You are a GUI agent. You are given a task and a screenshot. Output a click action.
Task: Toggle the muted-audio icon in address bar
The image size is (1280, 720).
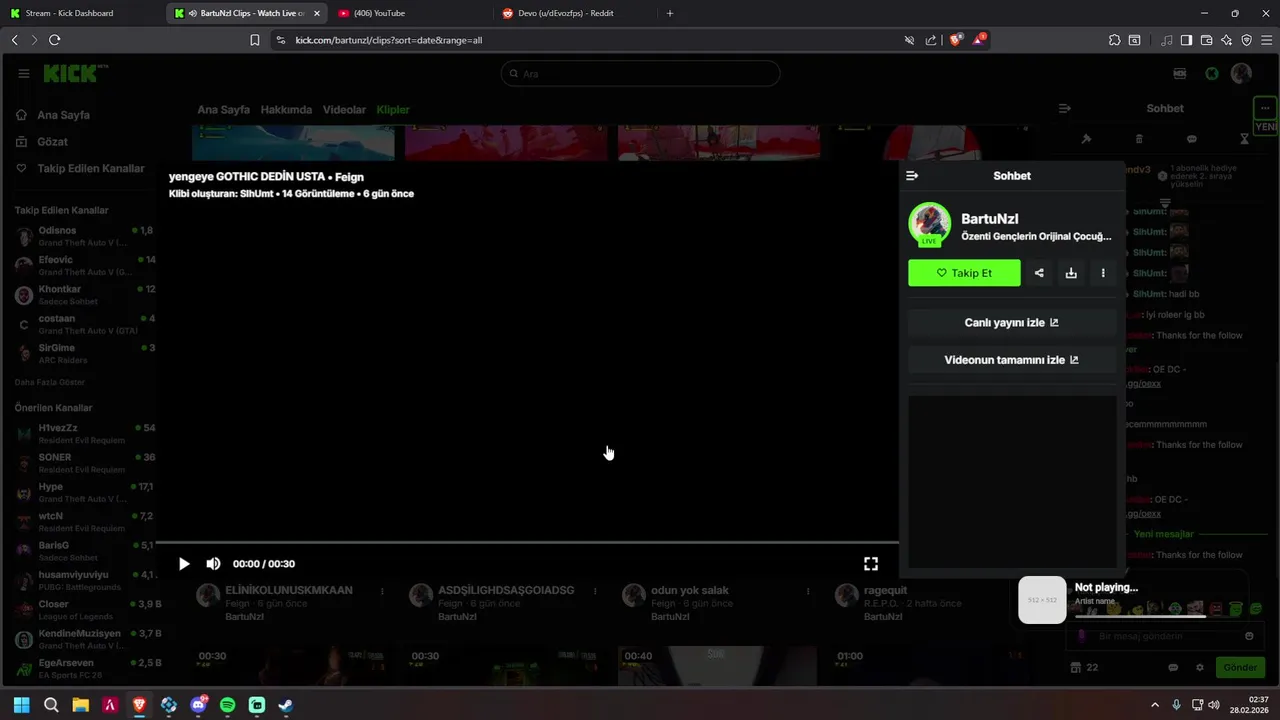point(909,40)
